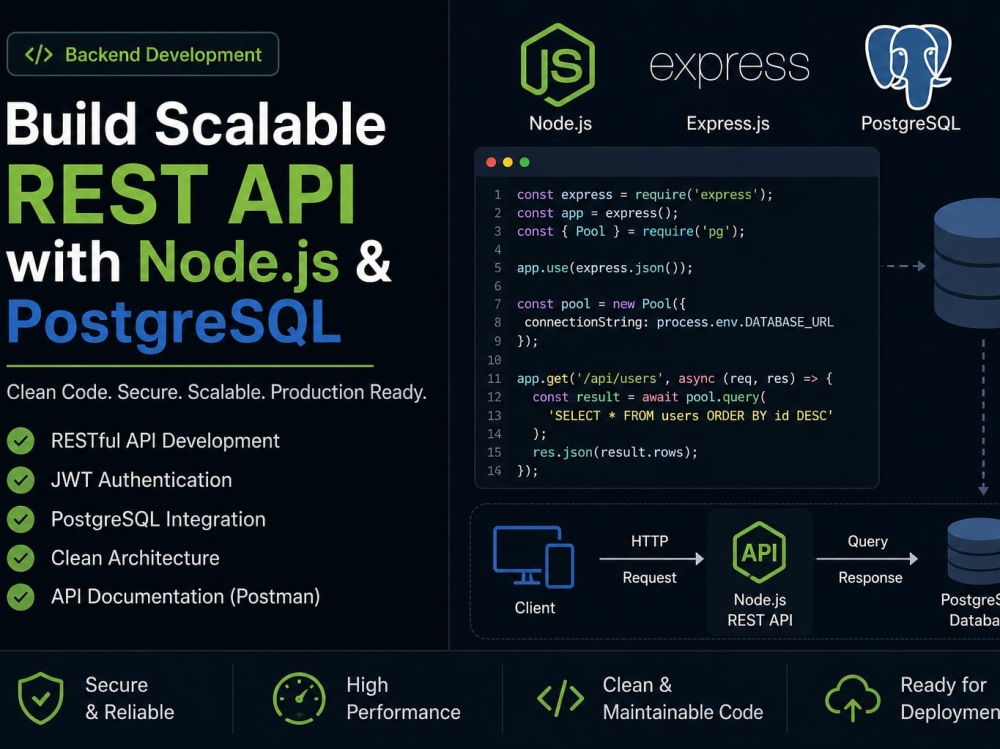Viewport: 1000px width, 749px height.
Task: Click the PostgreSQL elephant logo
Action: click(908, 66)
